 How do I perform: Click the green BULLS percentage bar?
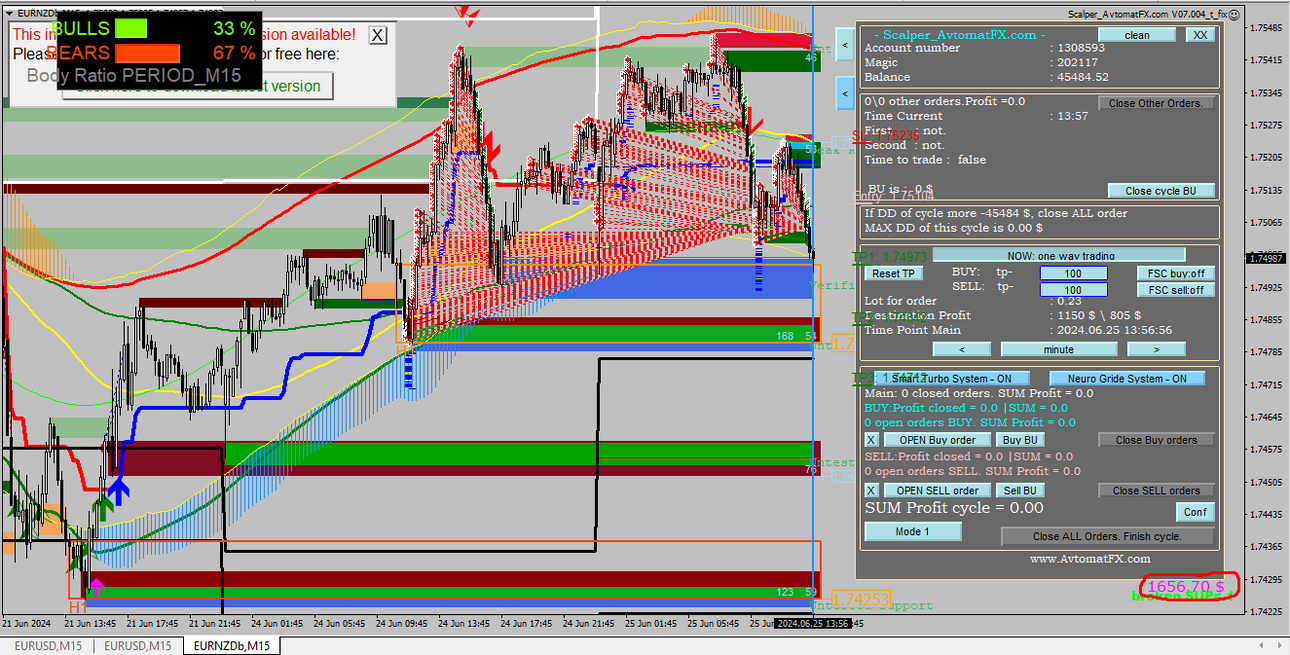coord(131,28)
